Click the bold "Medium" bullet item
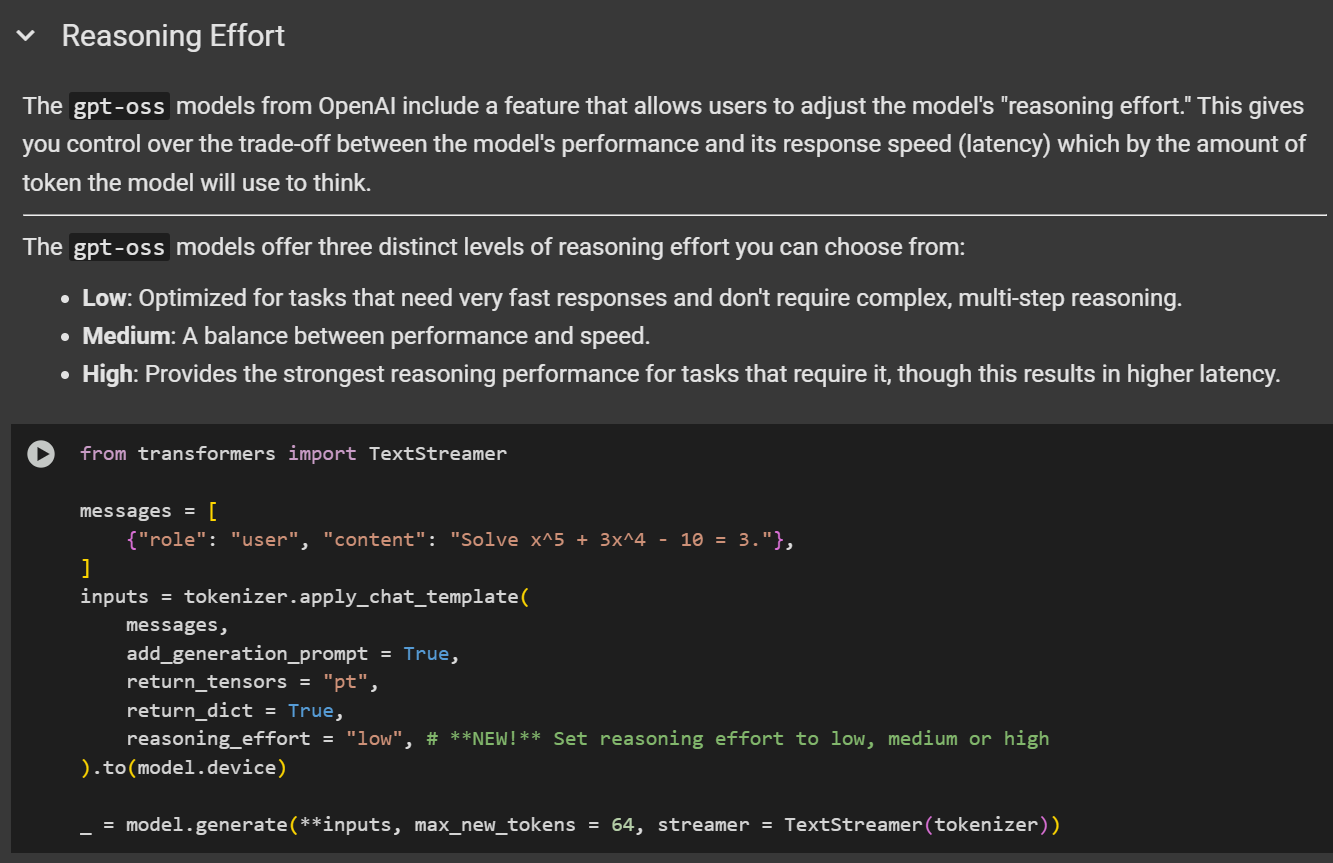Image resolution: width=1333 pixels, height=863 pixels. point(126,336)
